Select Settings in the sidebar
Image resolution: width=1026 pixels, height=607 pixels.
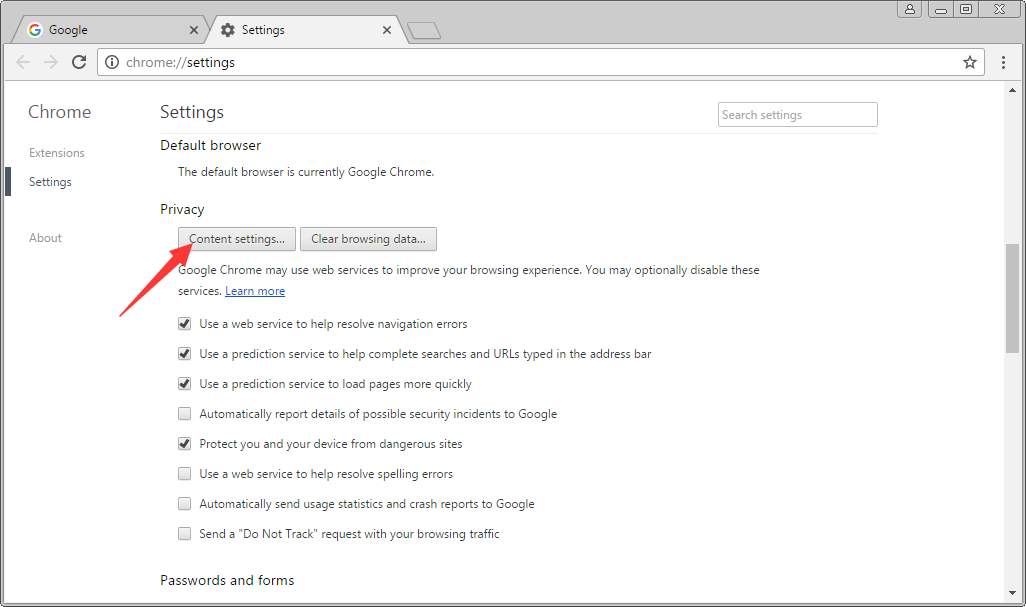coord(50,182)
